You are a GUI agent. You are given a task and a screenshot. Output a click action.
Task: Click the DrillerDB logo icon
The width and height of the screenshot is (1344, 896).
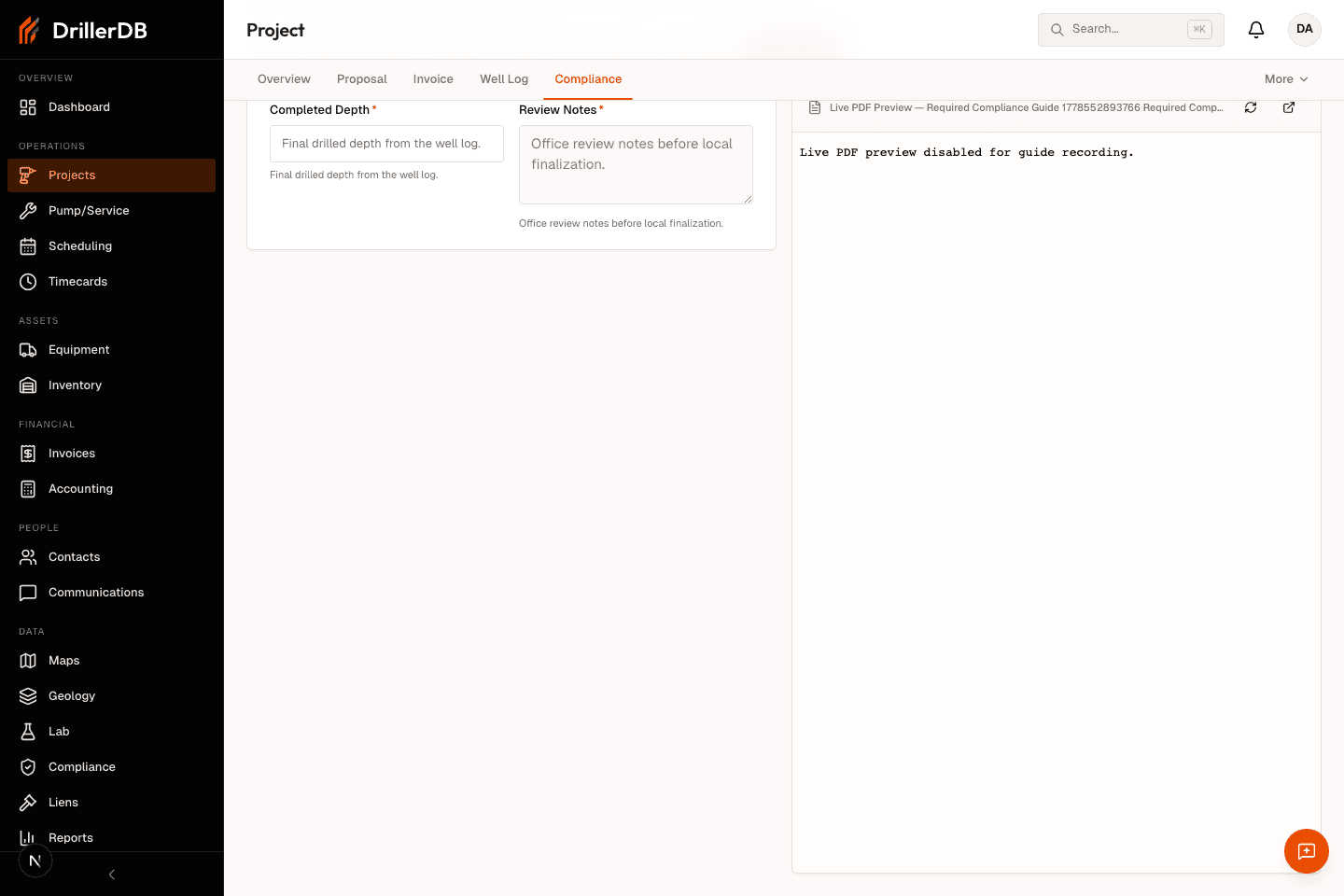click(29, 30)
